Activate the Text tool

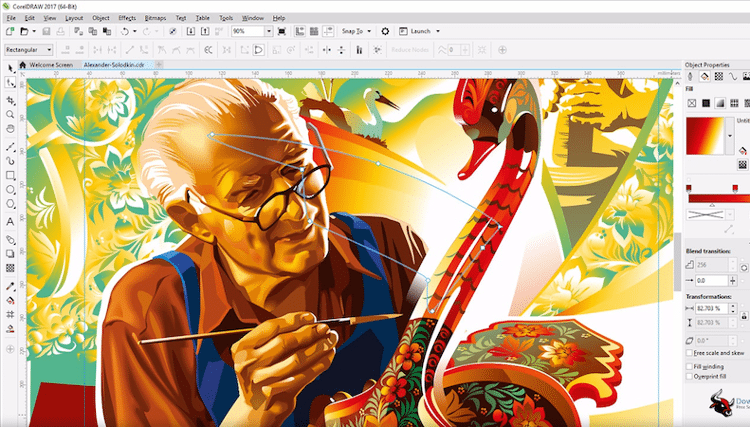click(11, 222)
